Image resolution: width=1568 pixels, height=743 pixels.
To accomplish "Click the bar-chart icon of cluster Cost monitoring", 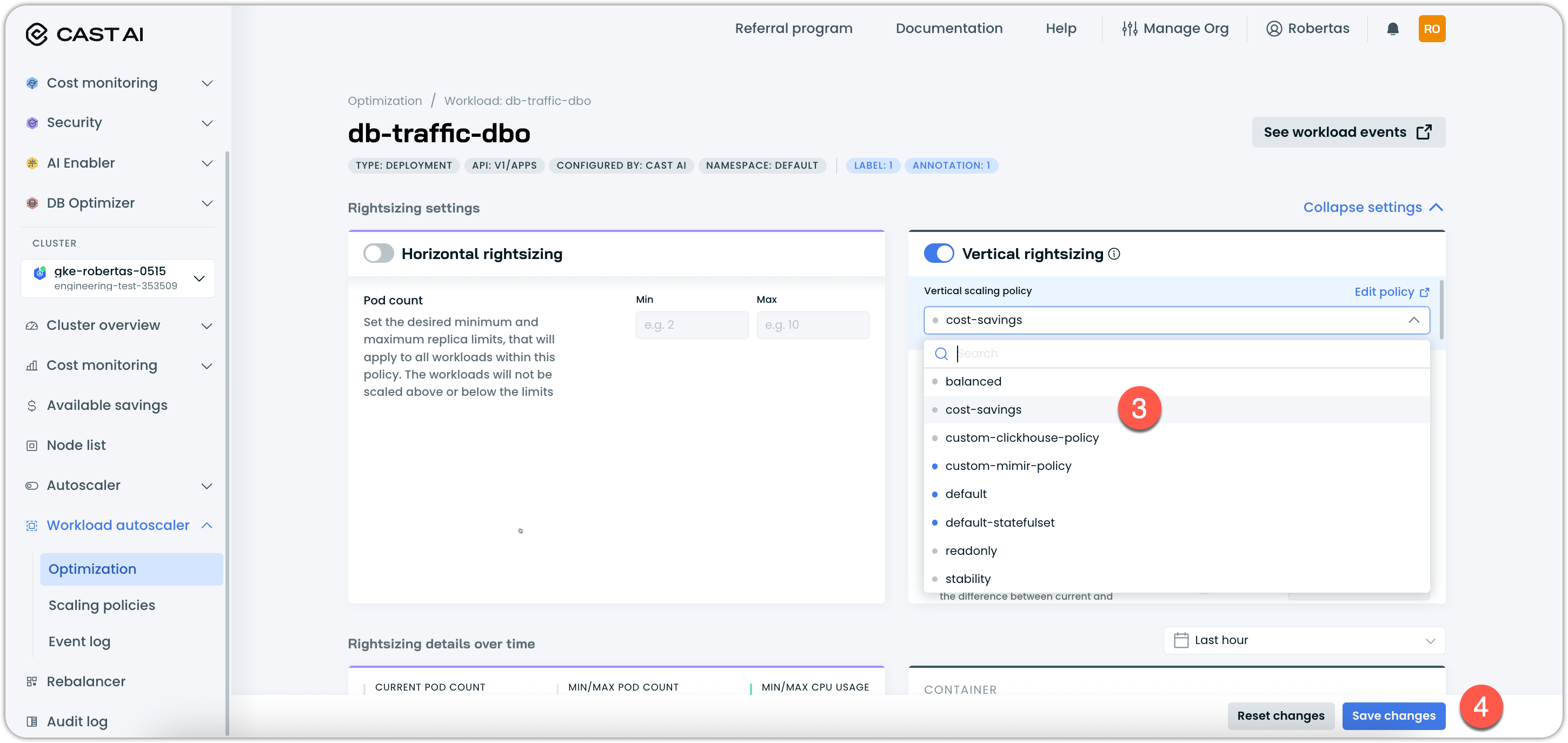I will [32, 366].
